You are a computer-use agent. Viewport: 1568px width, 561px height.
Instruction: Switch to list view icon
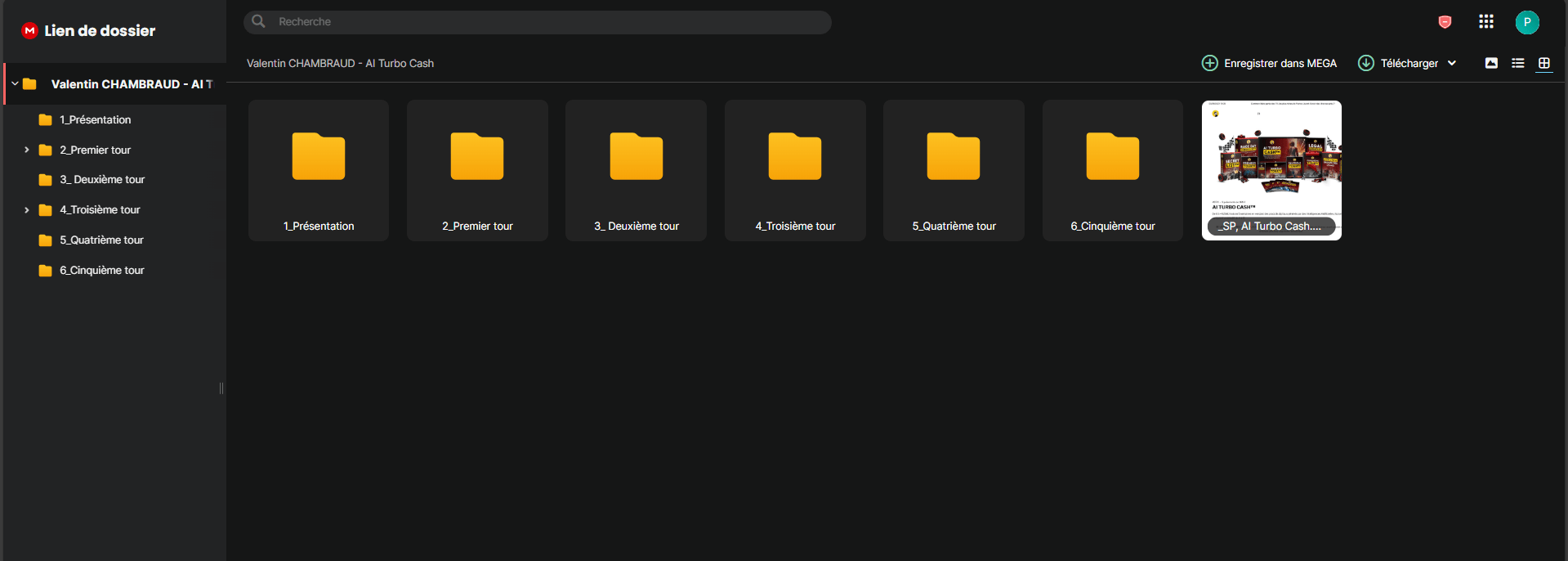(1518, 63)
